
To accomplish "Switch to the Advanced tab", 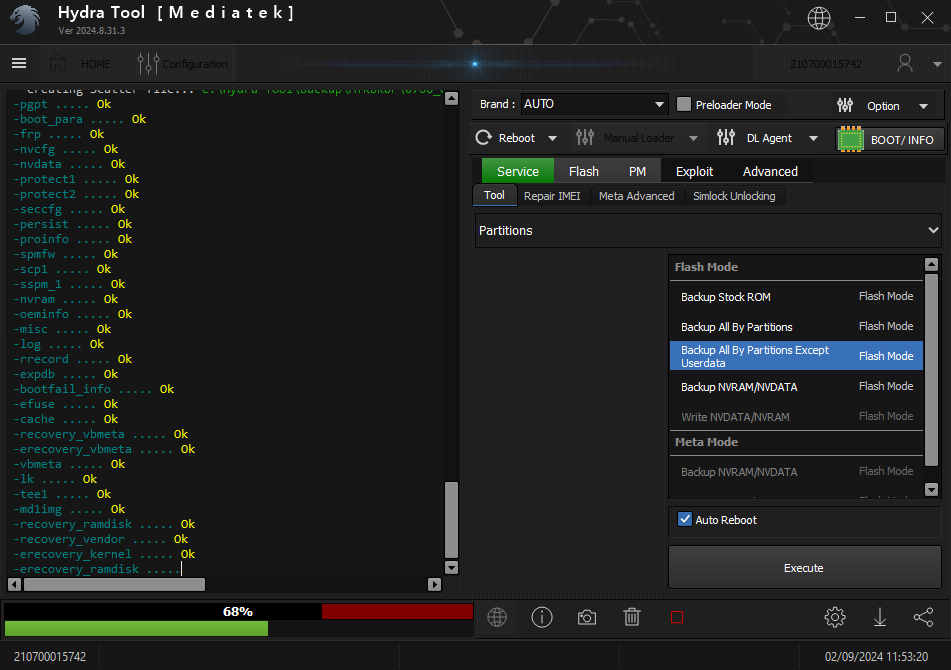I will [770, 171].
